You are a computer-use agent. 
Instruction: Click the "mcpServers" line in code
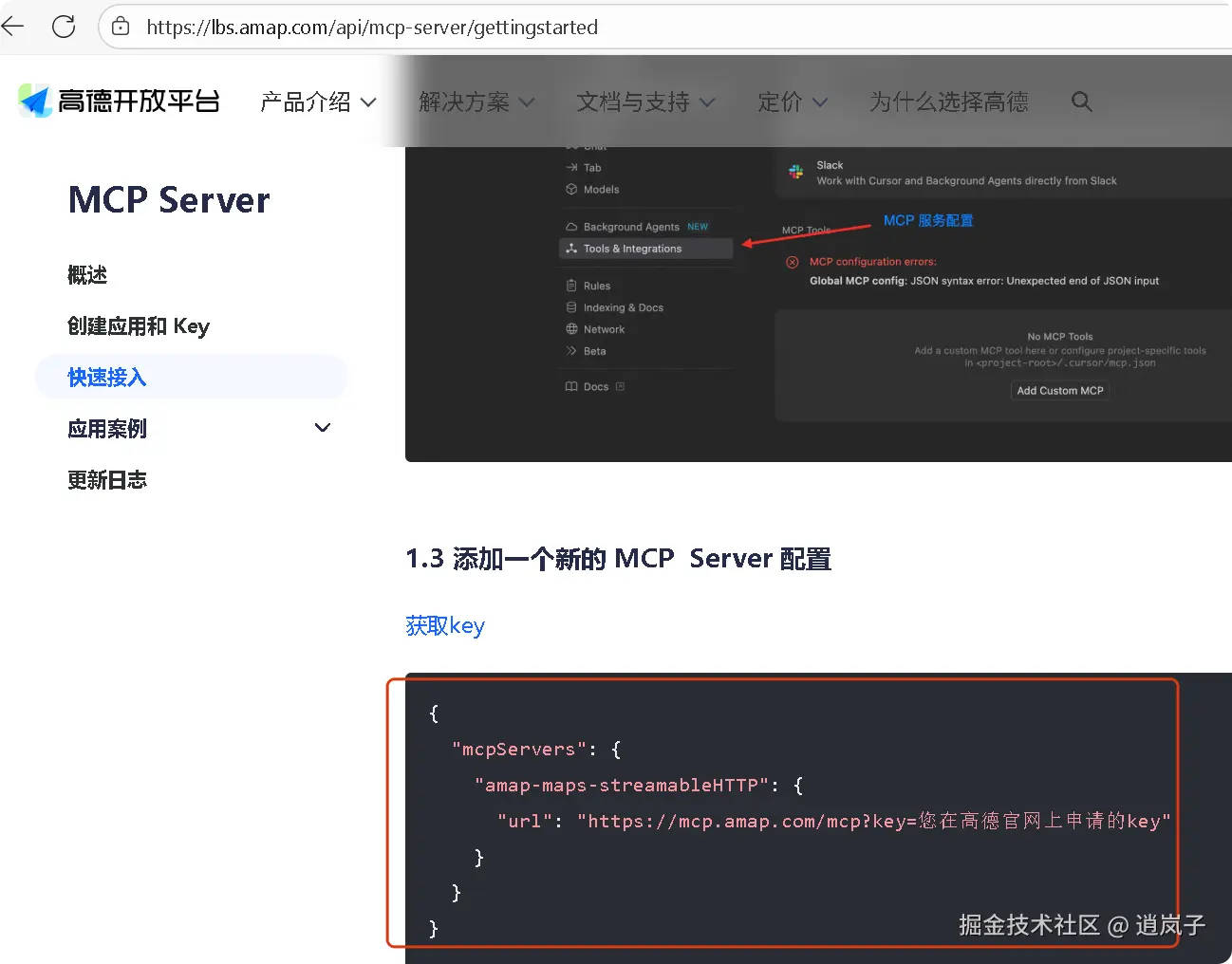(536, 750)
